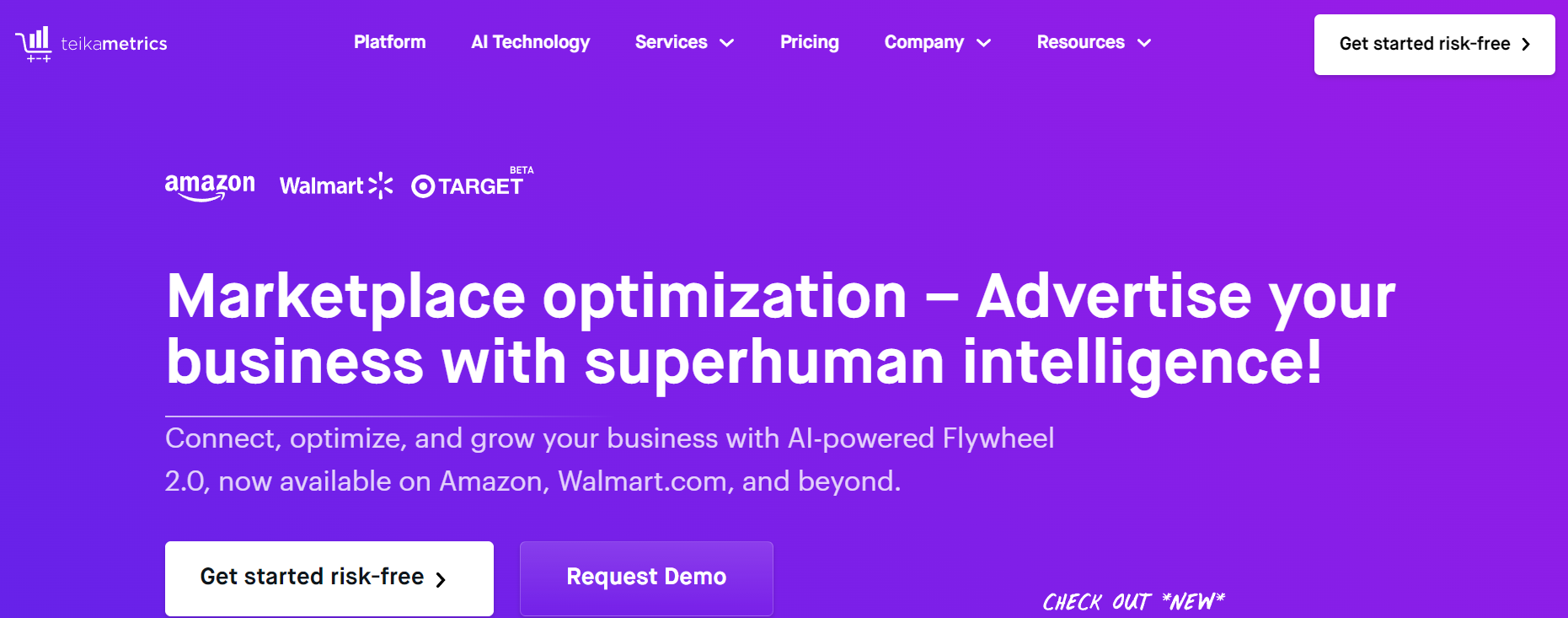
Task: Click the Marketplace optimization headline
Action: click(780, 329)
